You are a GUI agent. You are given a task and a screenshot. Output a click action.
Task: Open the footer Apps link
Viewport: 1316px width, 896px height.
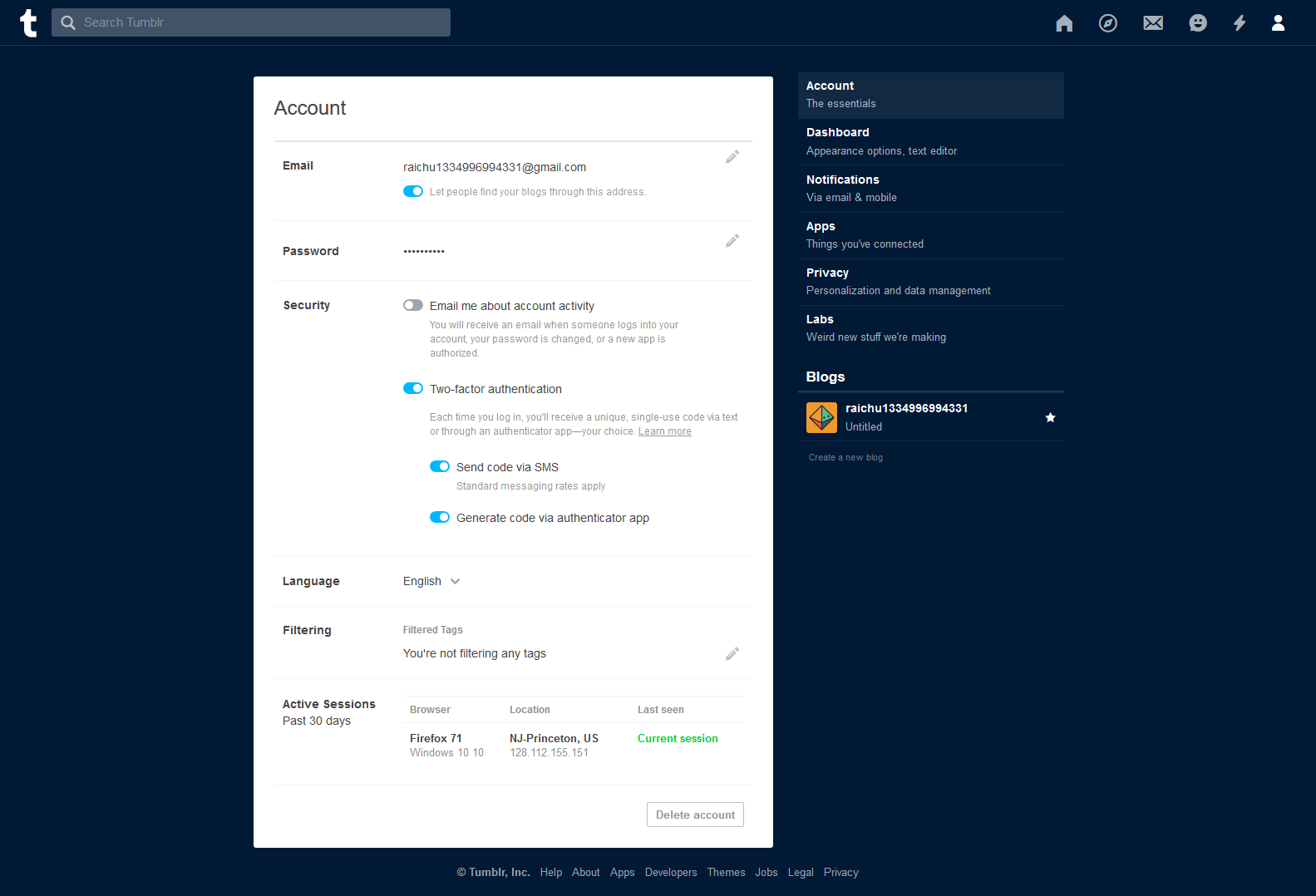(622, 872)
